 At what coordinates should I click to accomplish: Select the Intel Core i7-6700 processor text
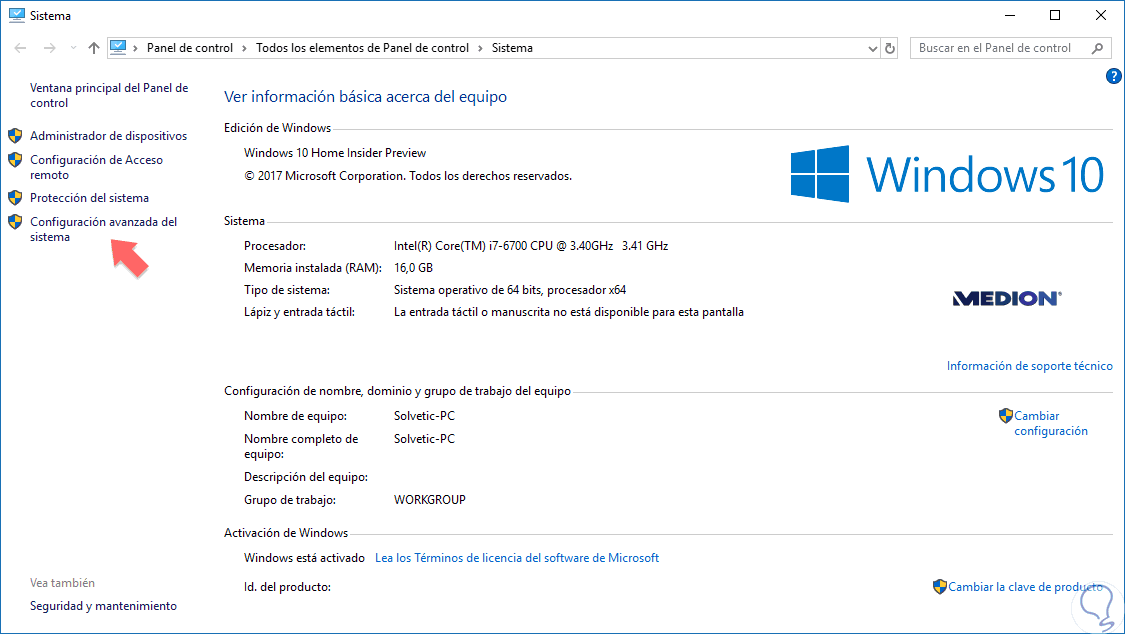(x=531, y=246)
